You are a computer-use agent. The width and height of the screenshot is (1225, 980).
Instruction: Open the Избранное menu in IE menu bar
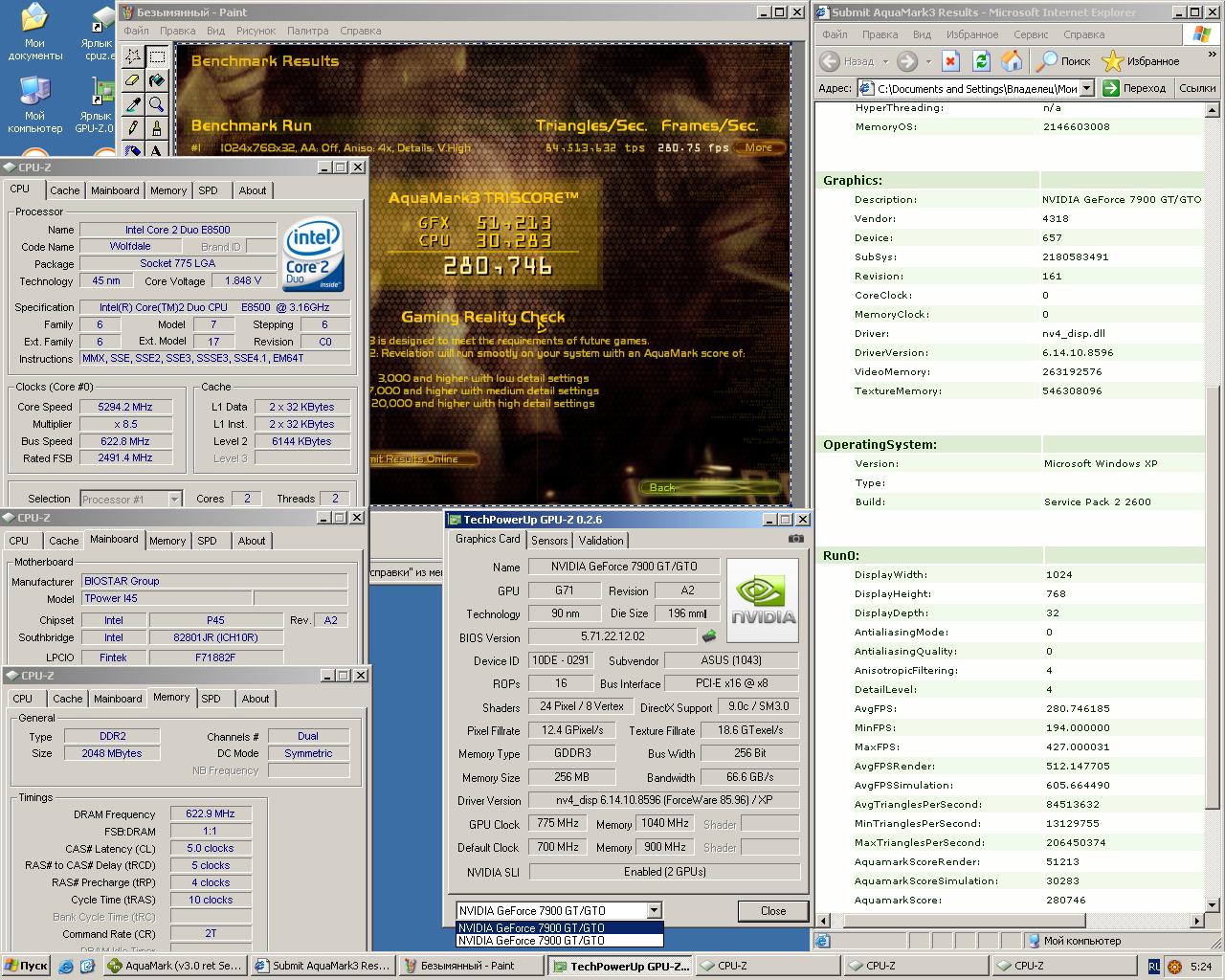[x=972, y=34]
